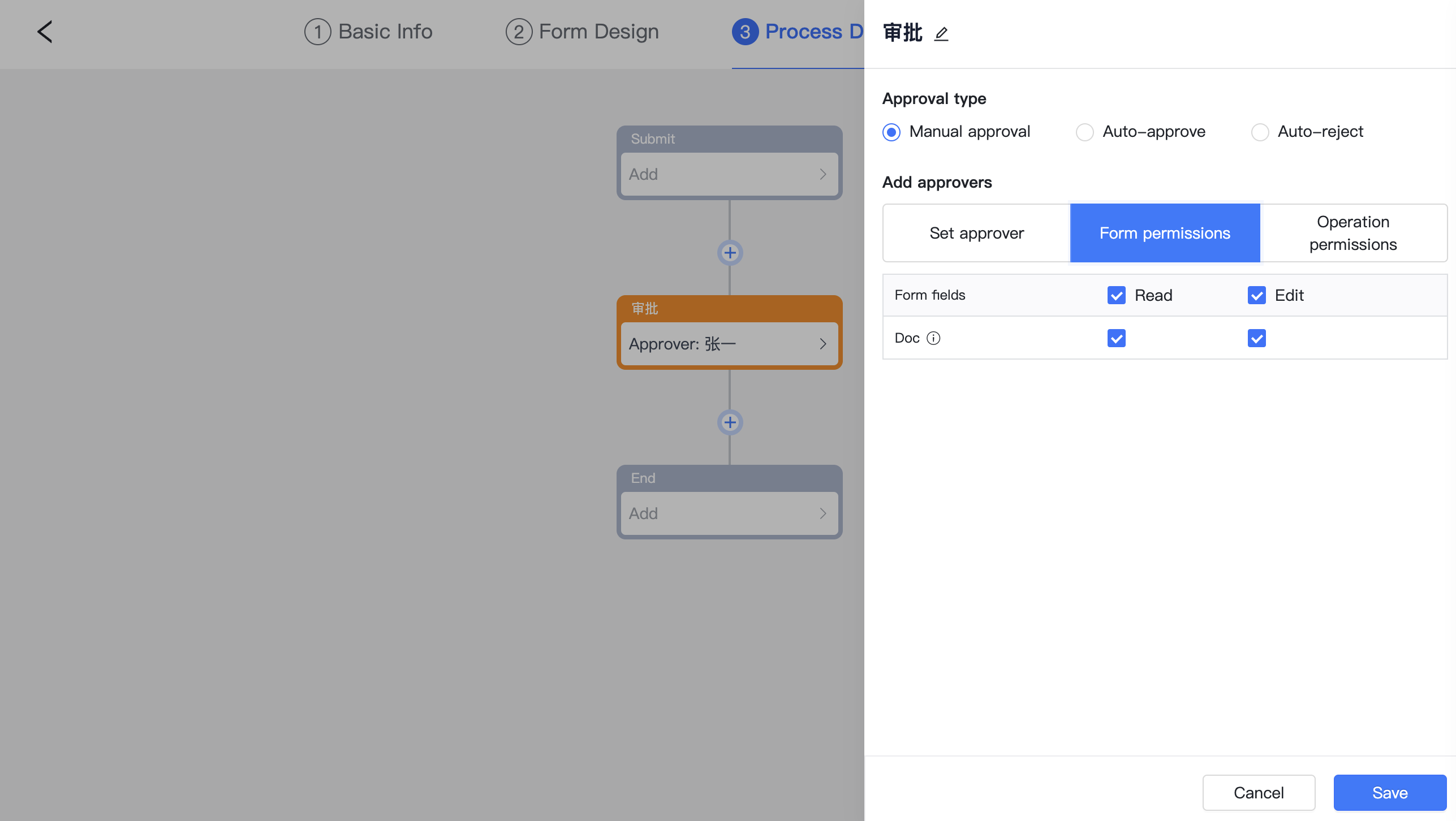Screen dimensions: 1456x821
Task: Uncheck Edit permission for Doc field
Action: coord(1257,338)
